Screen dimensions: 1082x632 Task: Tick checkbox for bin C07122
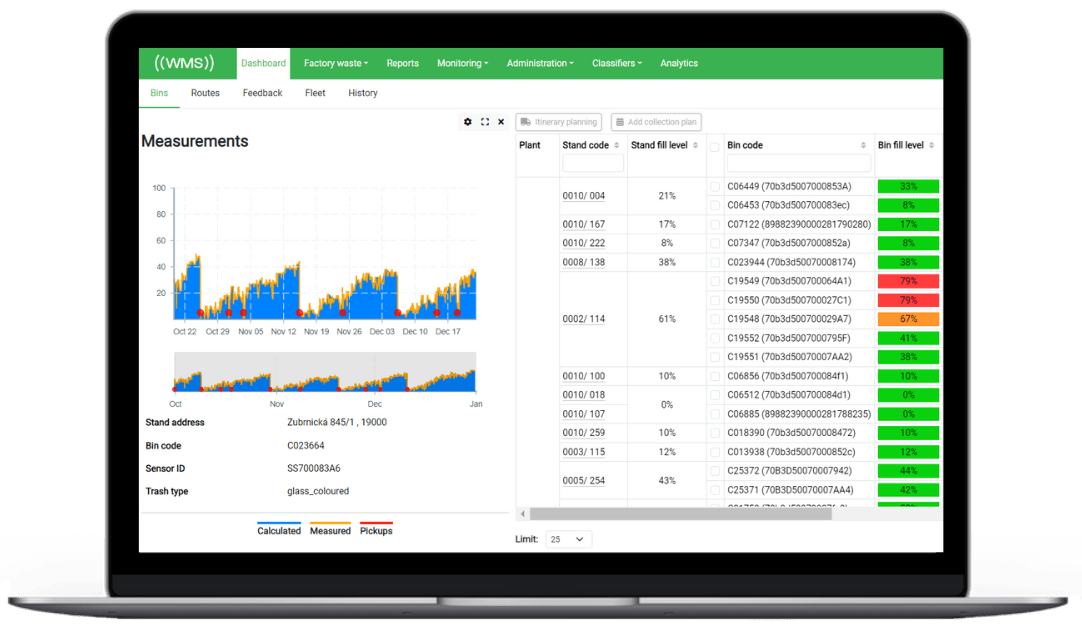(x=715, y=225)
